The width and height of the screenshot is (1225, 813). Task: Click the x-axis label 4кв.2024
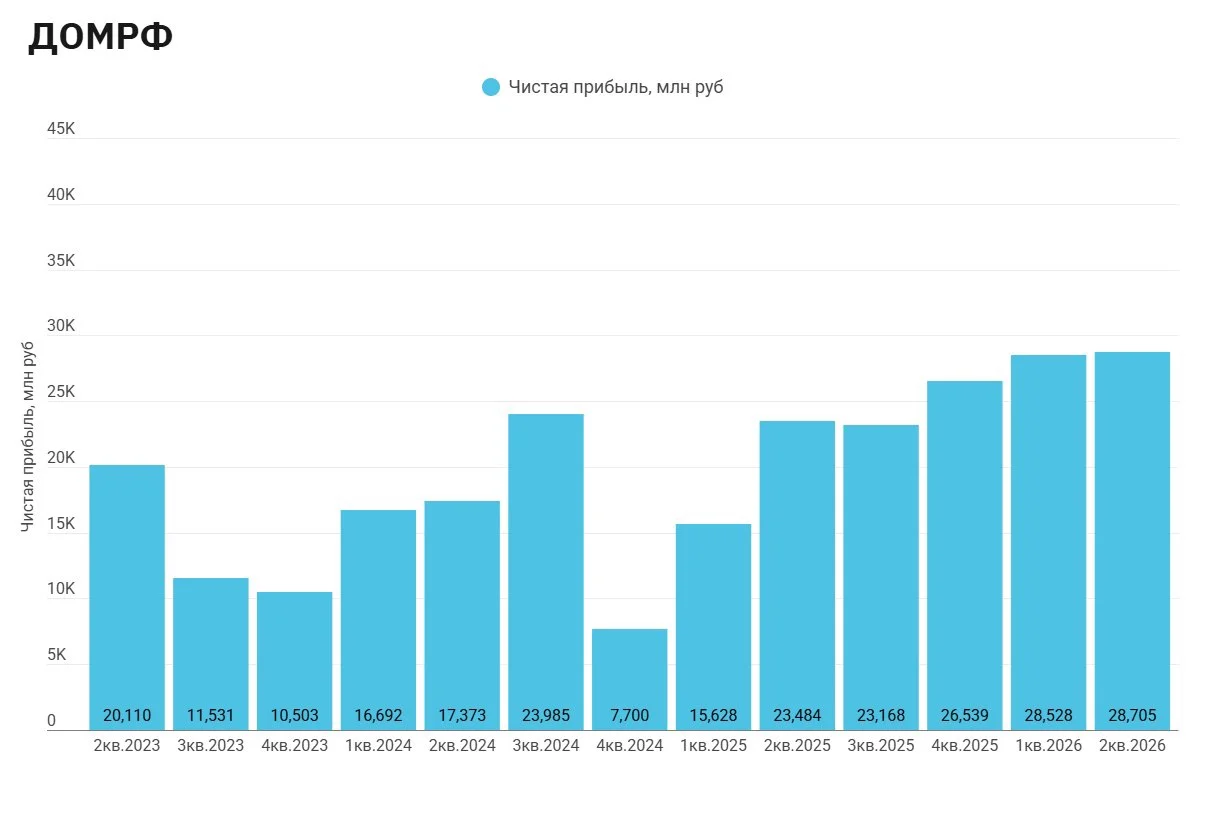(630, 746)
